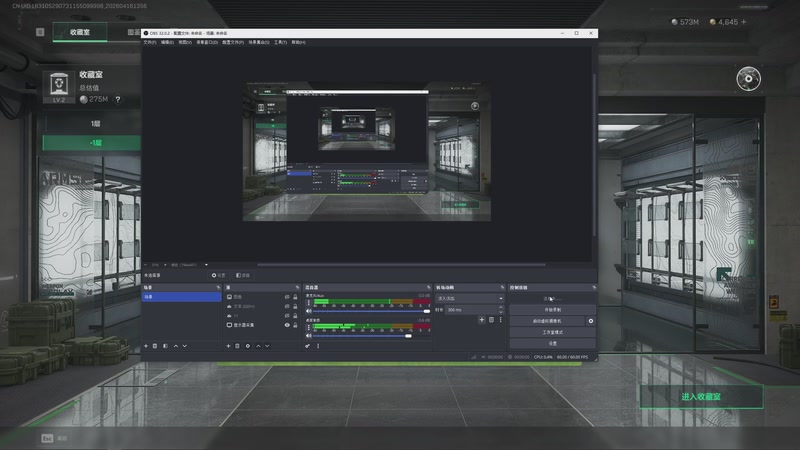Select the -1层 floor in the game sidebar

pos(91,142)
